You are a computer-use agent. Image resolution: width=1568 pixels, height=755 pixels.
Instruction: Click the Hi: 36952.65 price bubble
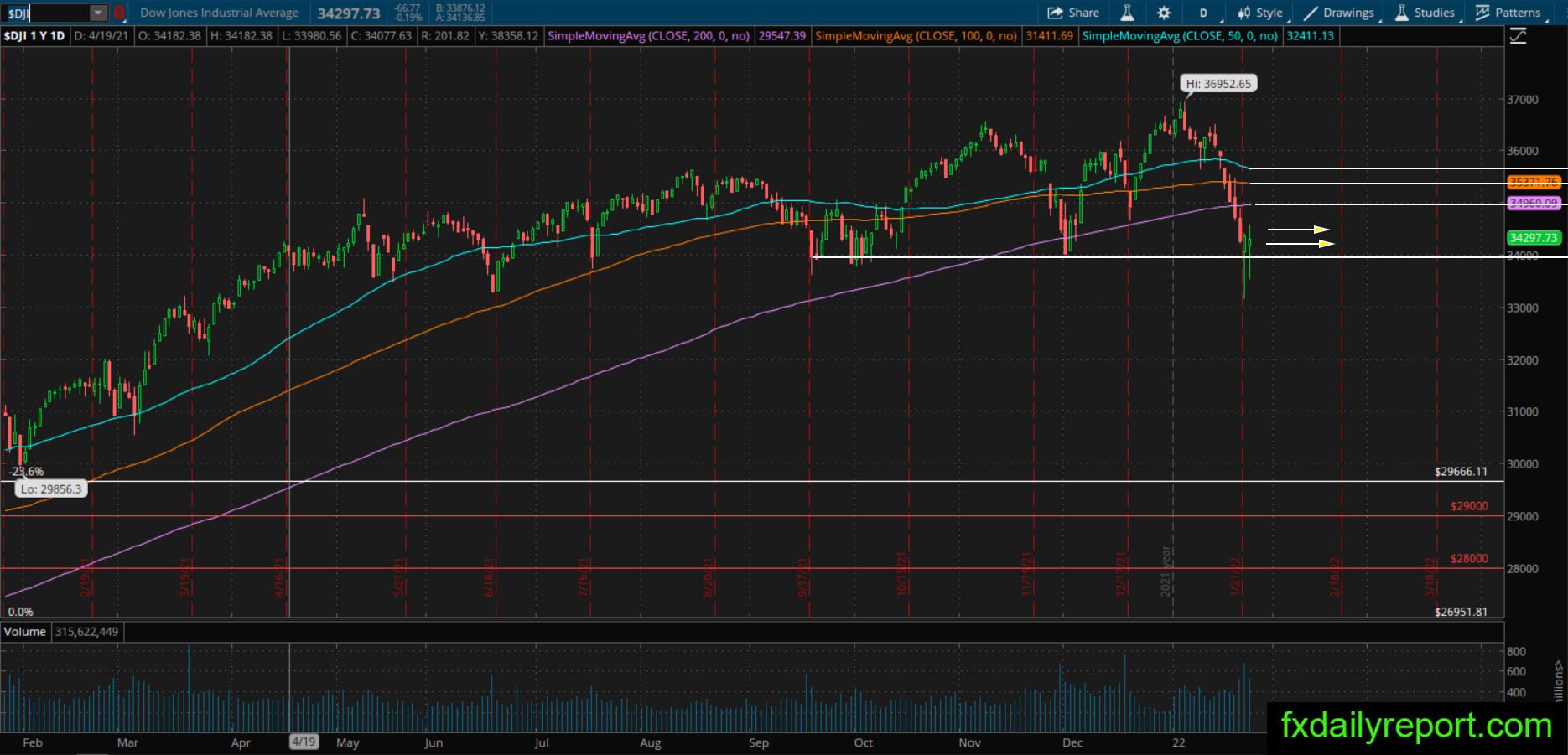1218,83
